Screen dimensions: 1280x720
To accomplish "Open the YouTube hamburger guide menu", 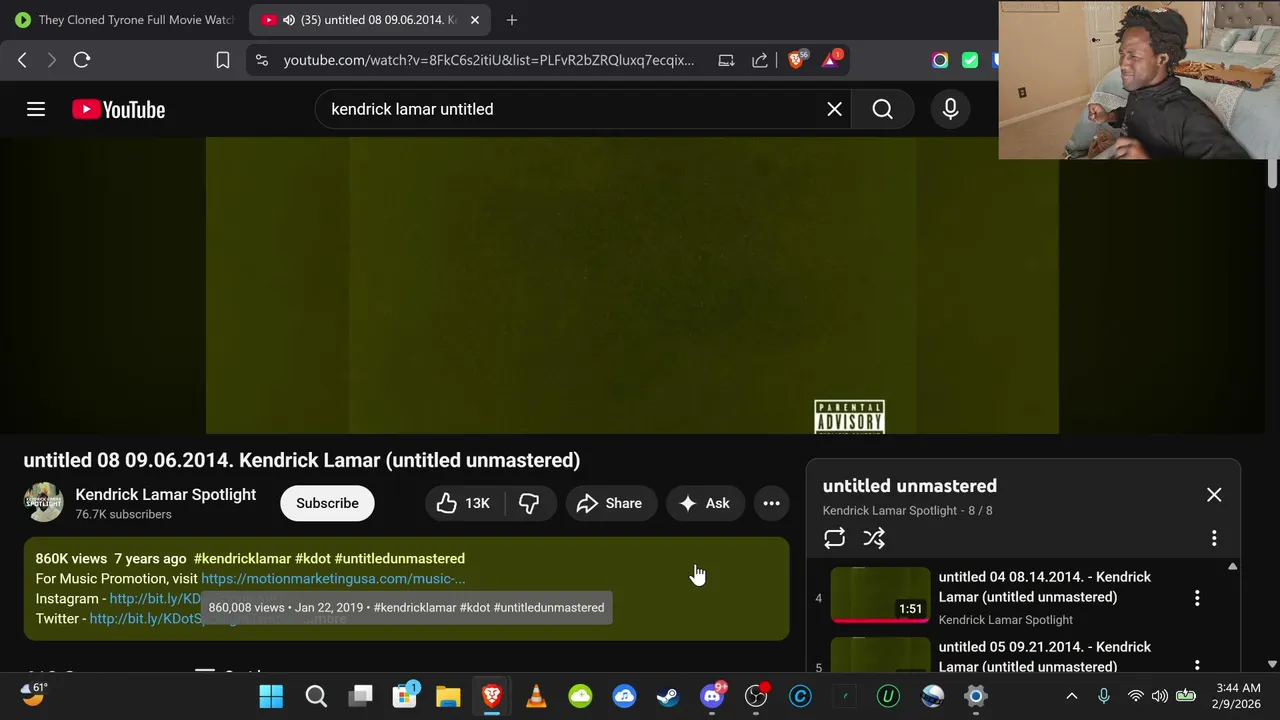I will (36, 109).
